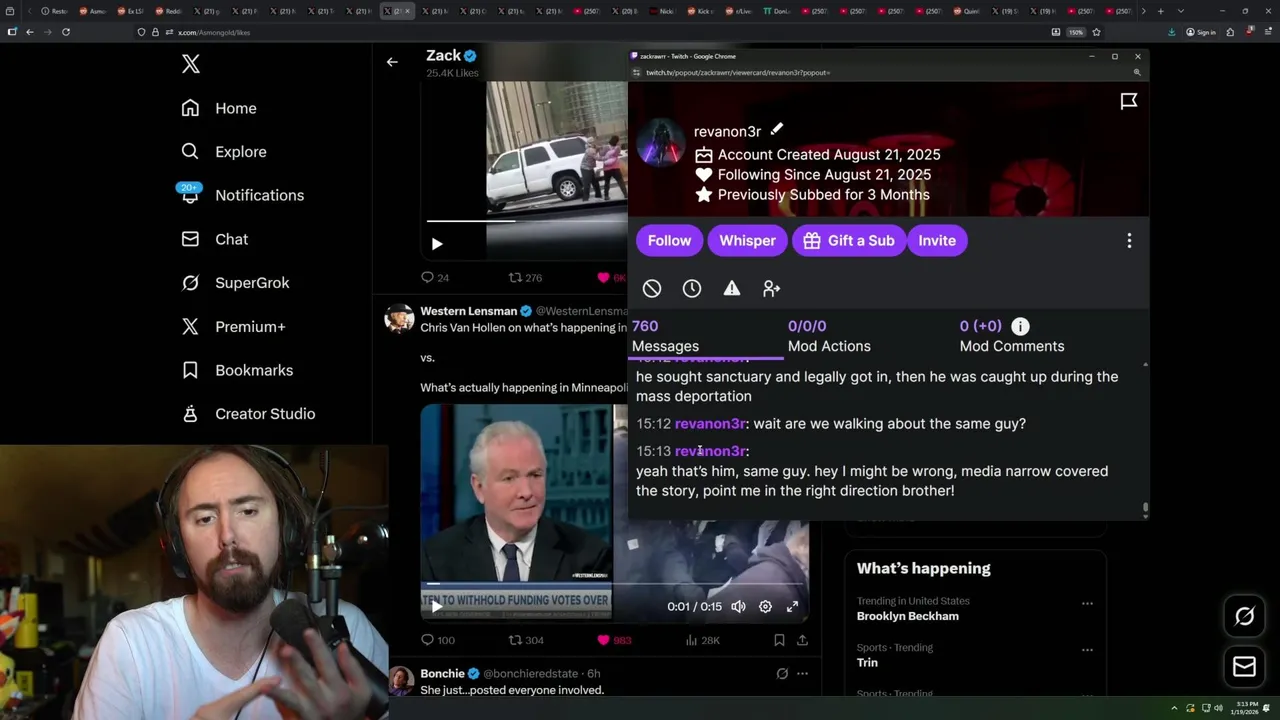Image resolution: width=1280 pixels, height=720 pixels.
Task: Open the floating Messages envelope button
Action: click(1244, 667)
